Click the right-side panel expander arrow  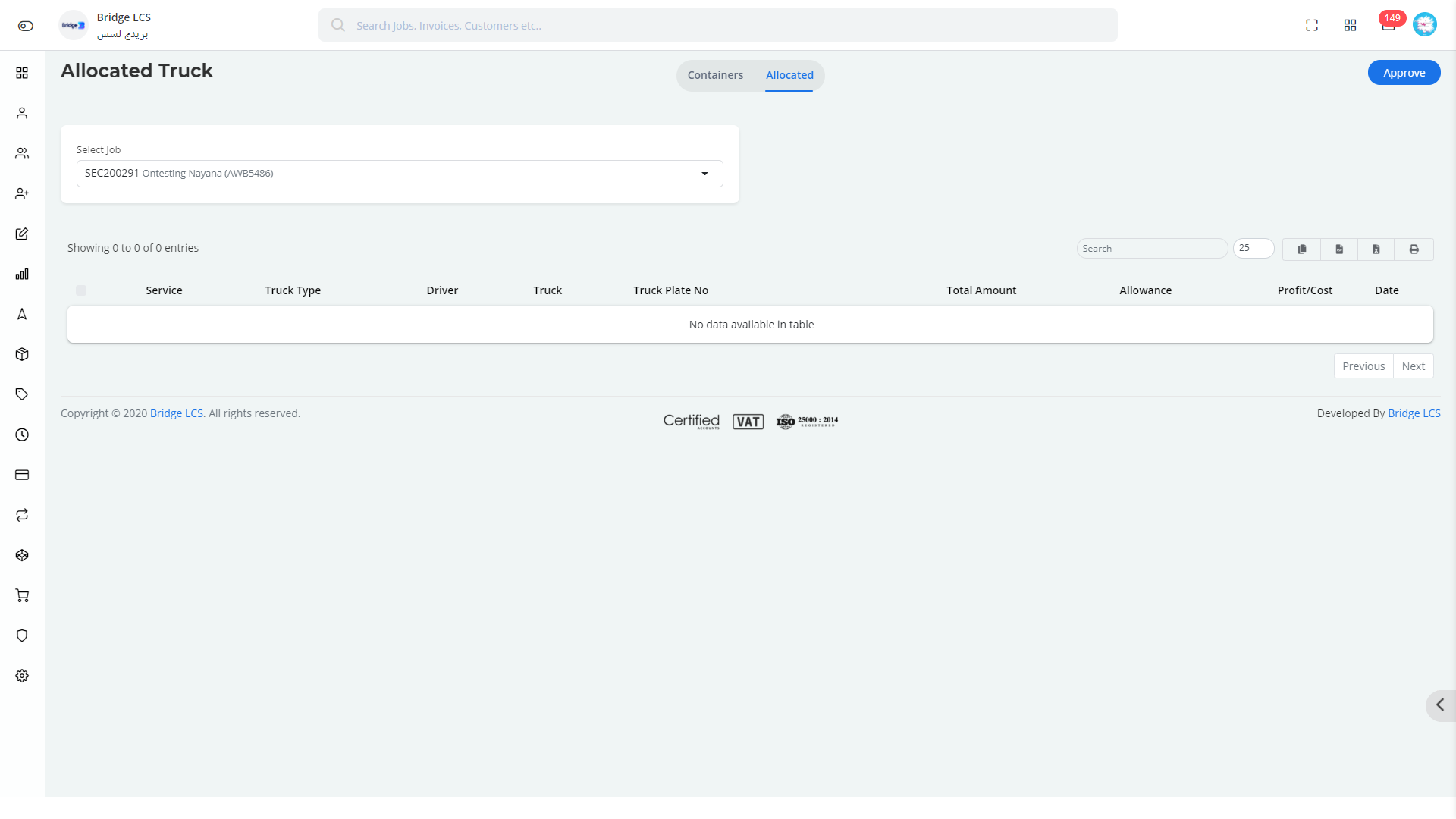pyautogui.click(x=1441, y=704)
